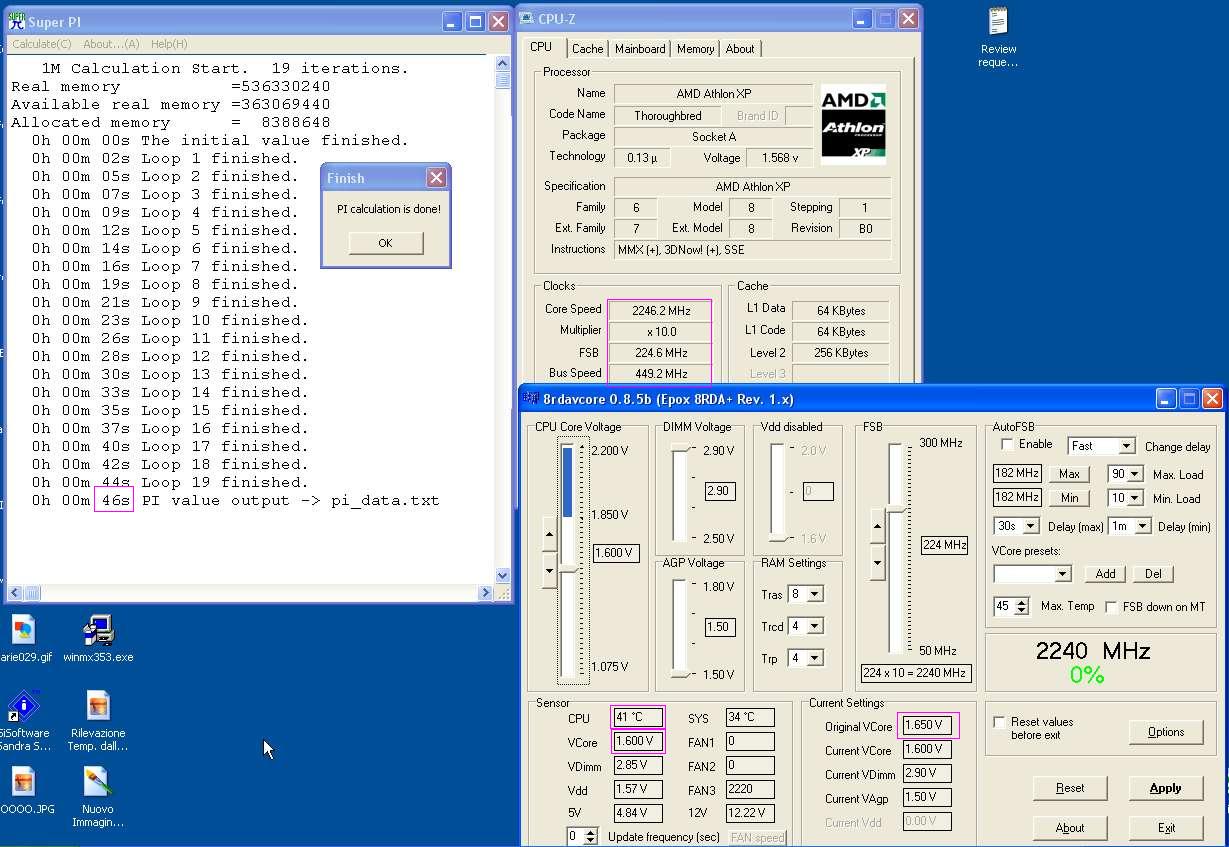The height and width of the screenshot is (847, 1229).
Task: Click the Reset button in 8rdavcore
Action: tap(1069, 788)
